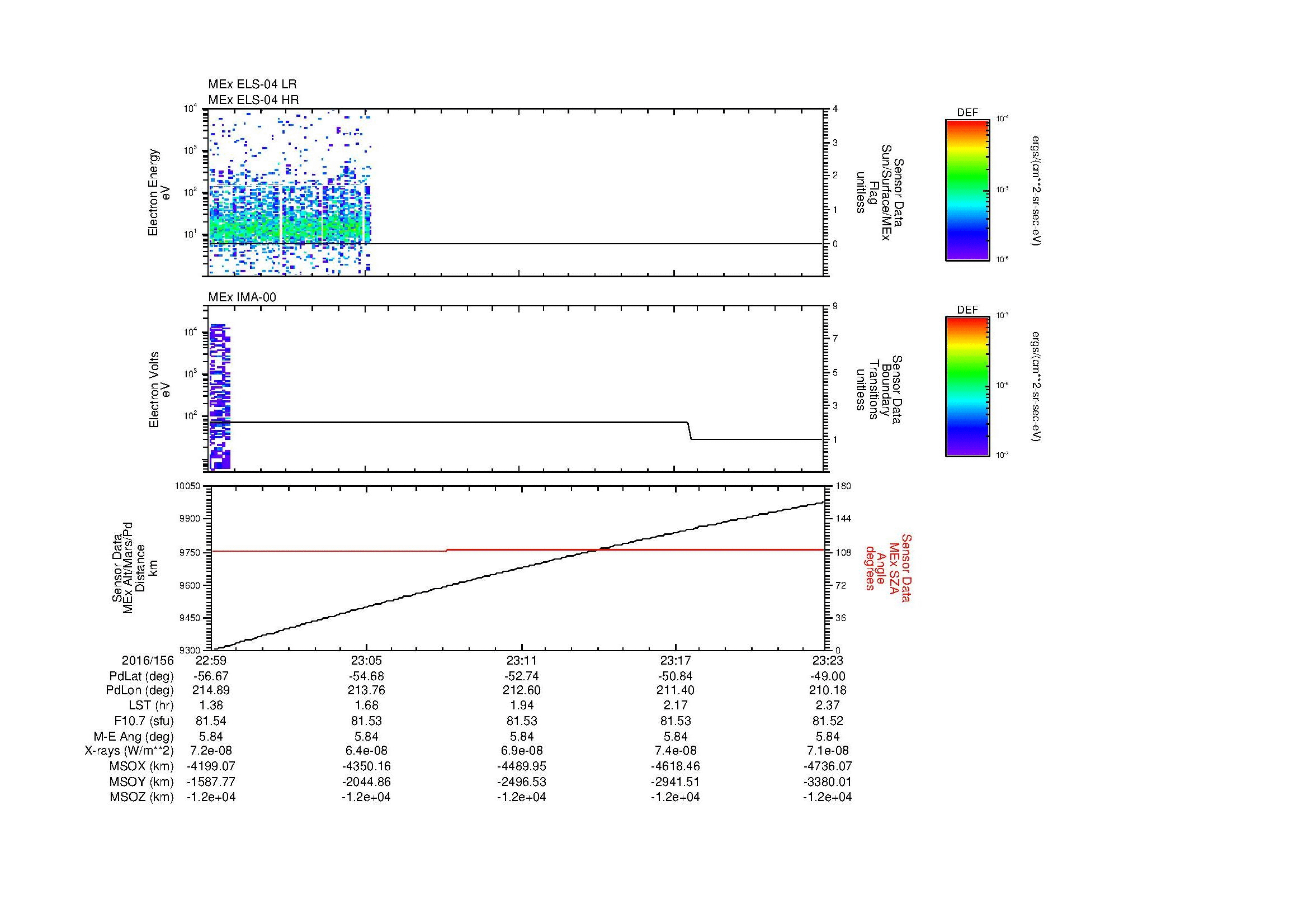
Task: Click the MEx IMA-00 panel title
Action: (242, 297)
